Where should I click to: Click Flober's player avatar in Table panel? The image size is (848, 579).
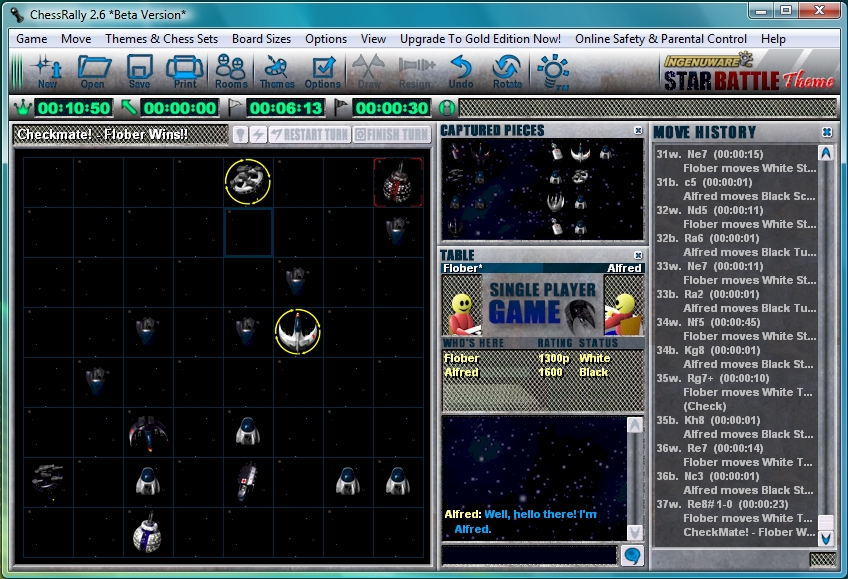(x=462, y=306)
